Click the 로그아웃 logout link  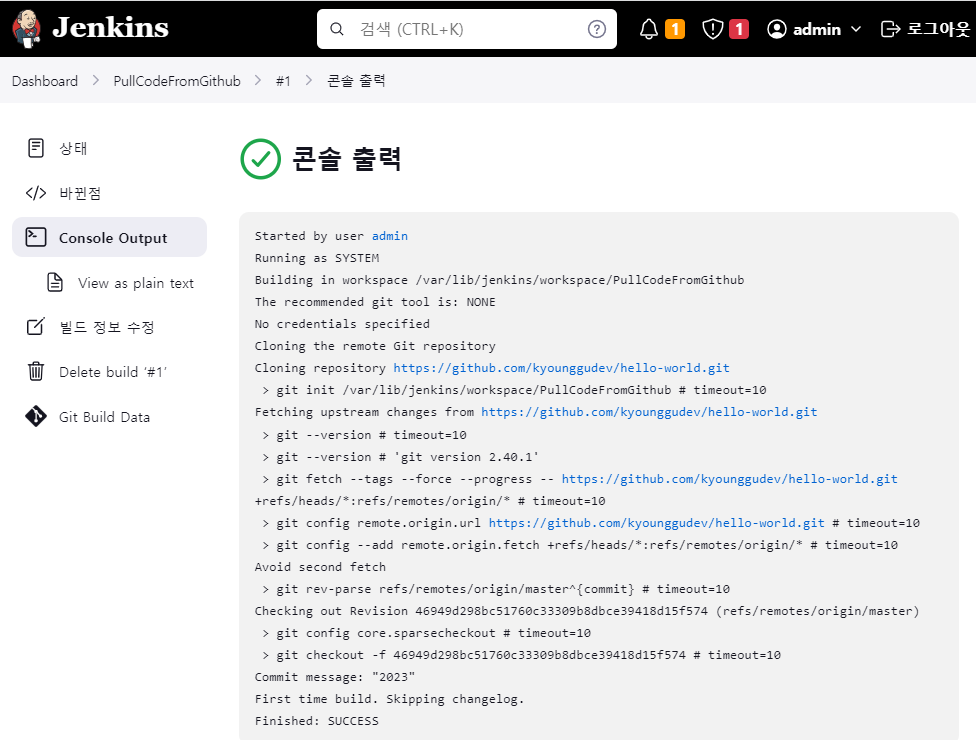click(x=937, y=29)
